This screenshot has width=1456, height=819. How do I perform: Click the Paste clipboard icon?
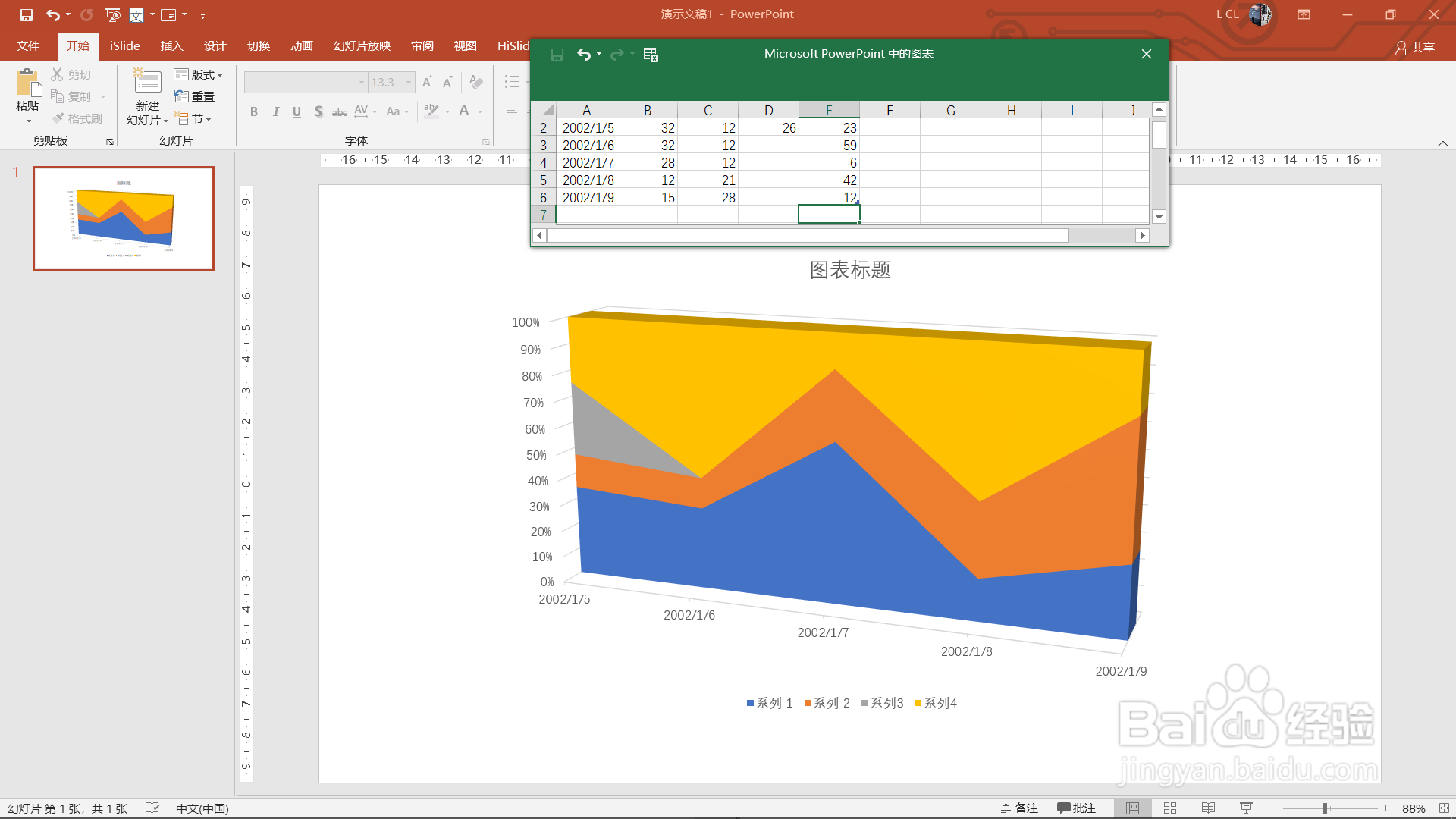[27, 84]
